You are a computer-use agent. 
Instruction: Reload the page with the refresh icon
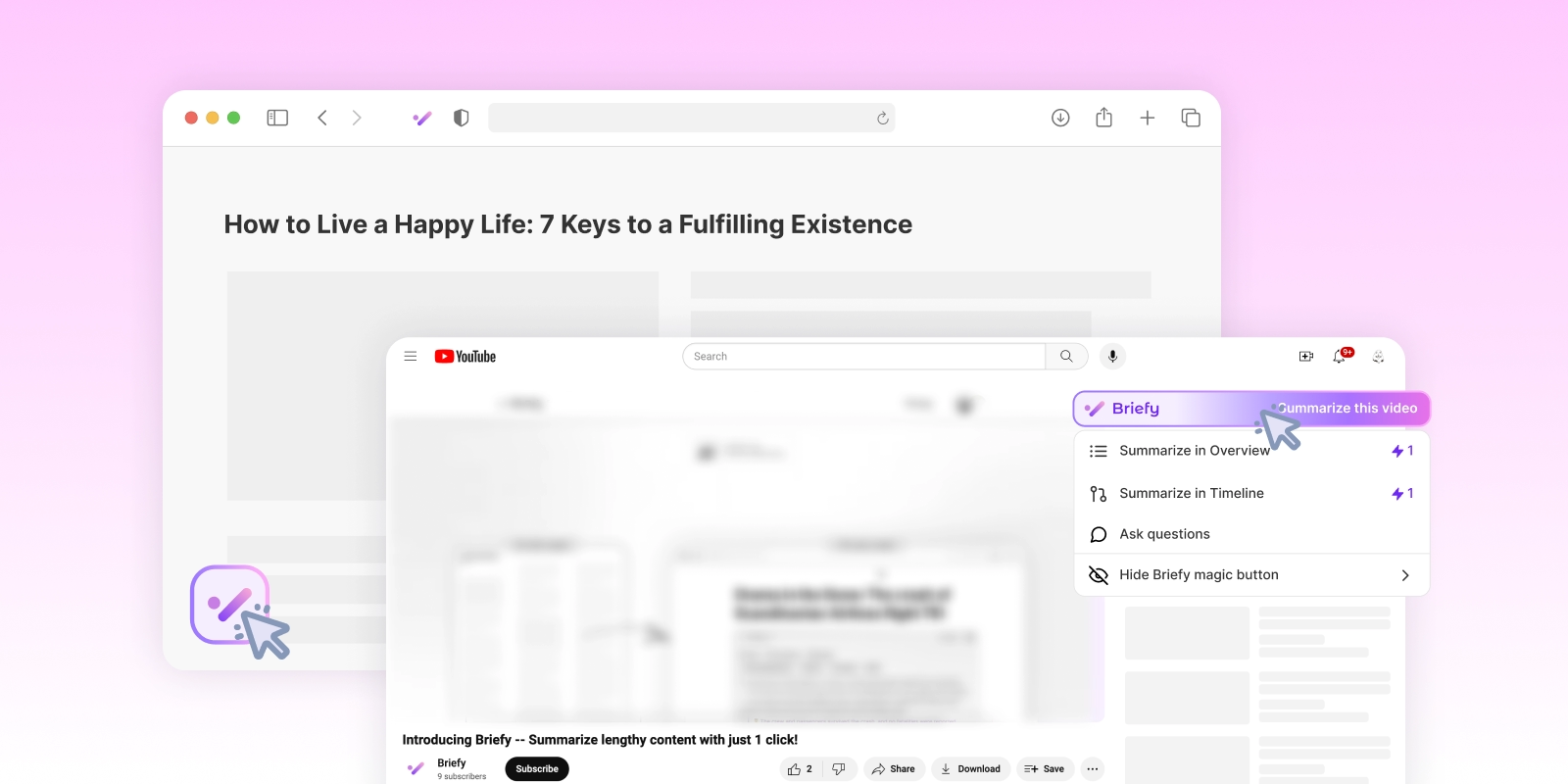(882, 118)
